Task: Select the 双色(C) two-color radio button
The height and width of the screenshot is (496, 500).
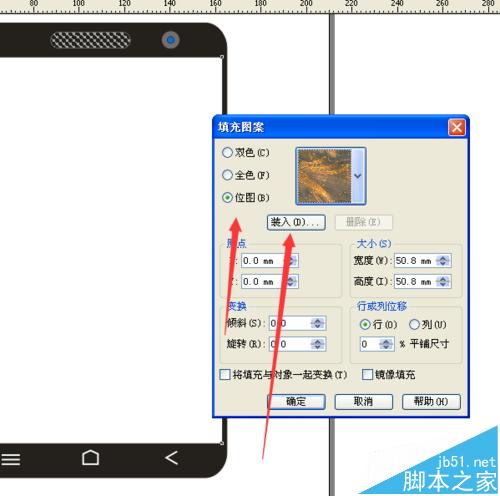Action: (227, 153)
